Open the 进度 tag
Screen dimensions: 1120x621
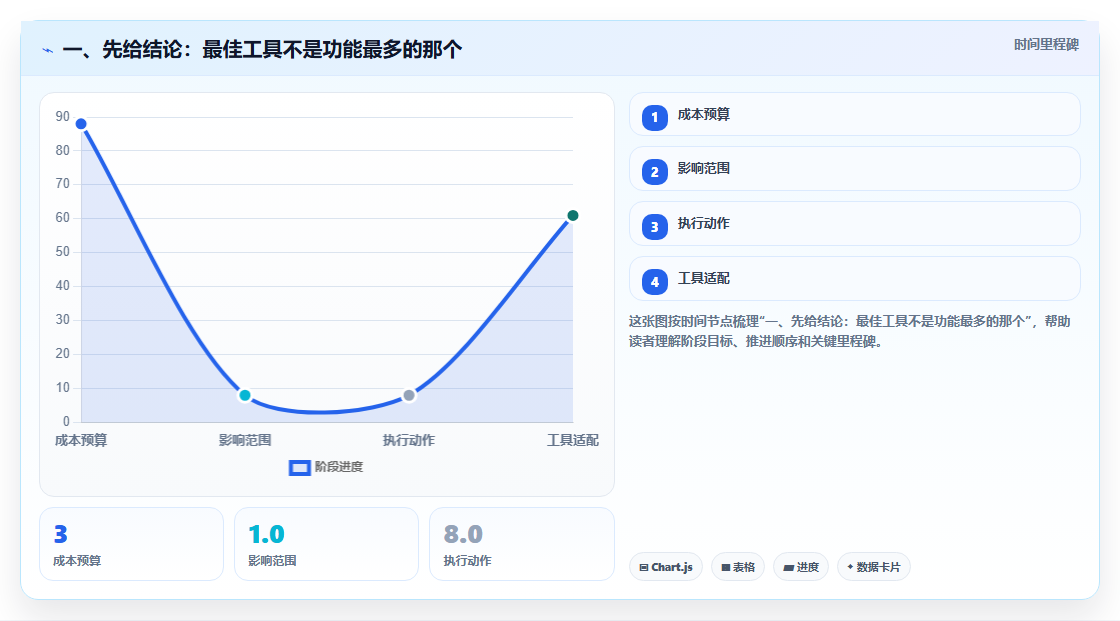[801, 567]
